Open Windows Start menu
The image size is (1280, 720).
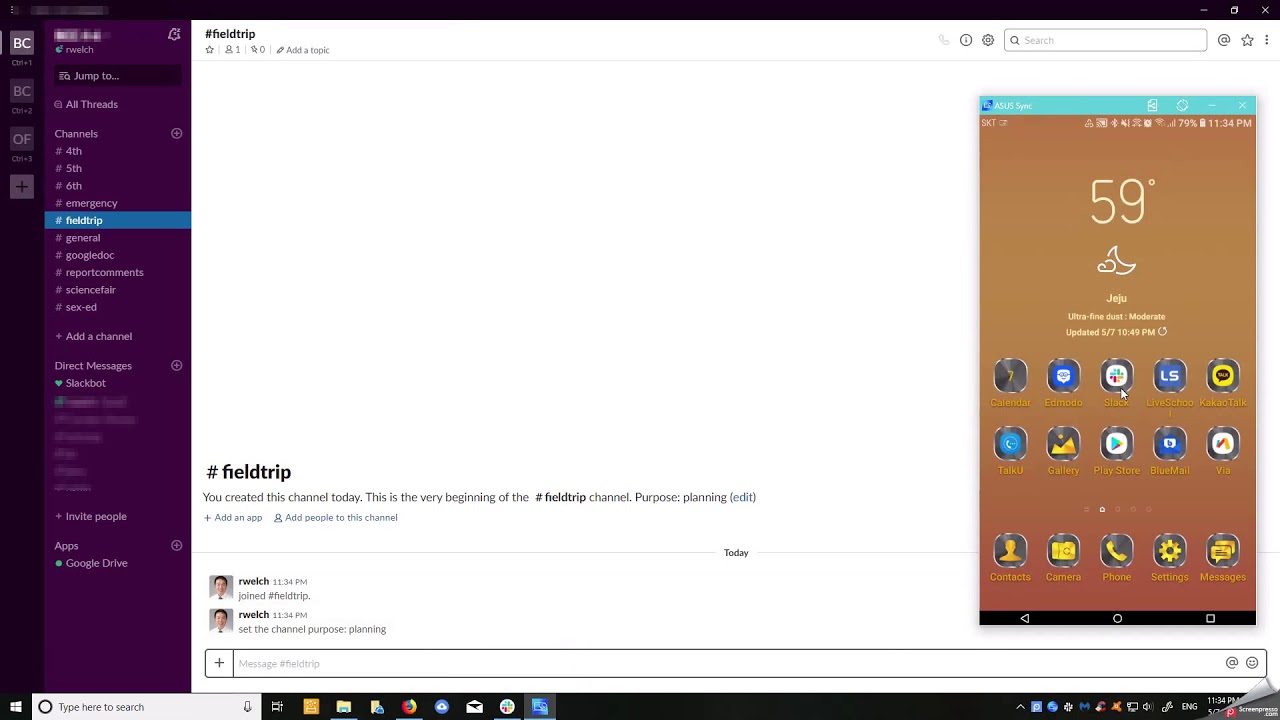tap(16, 707)
